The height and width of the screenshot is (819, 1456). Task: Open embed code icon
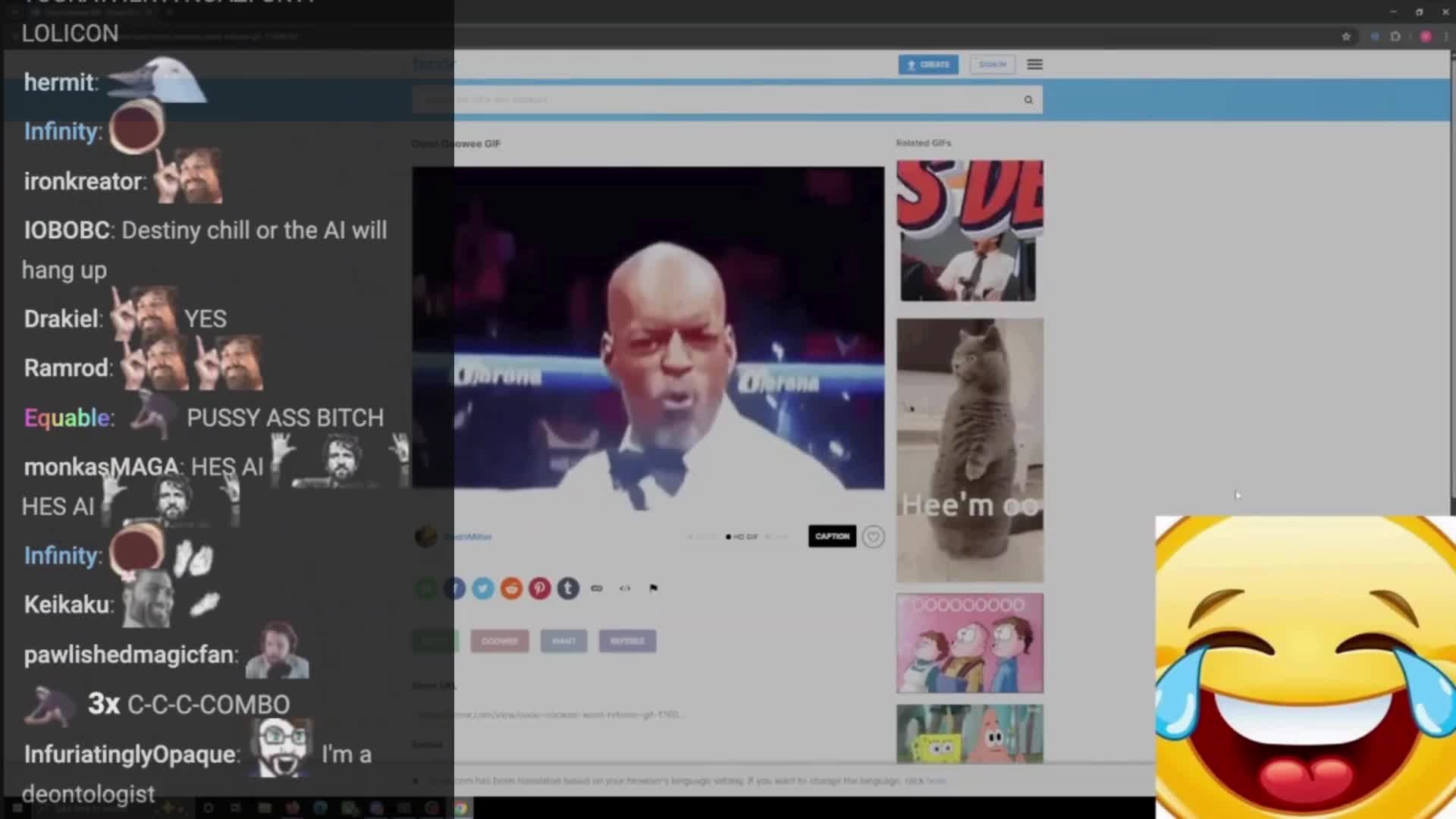pos(625,588)
